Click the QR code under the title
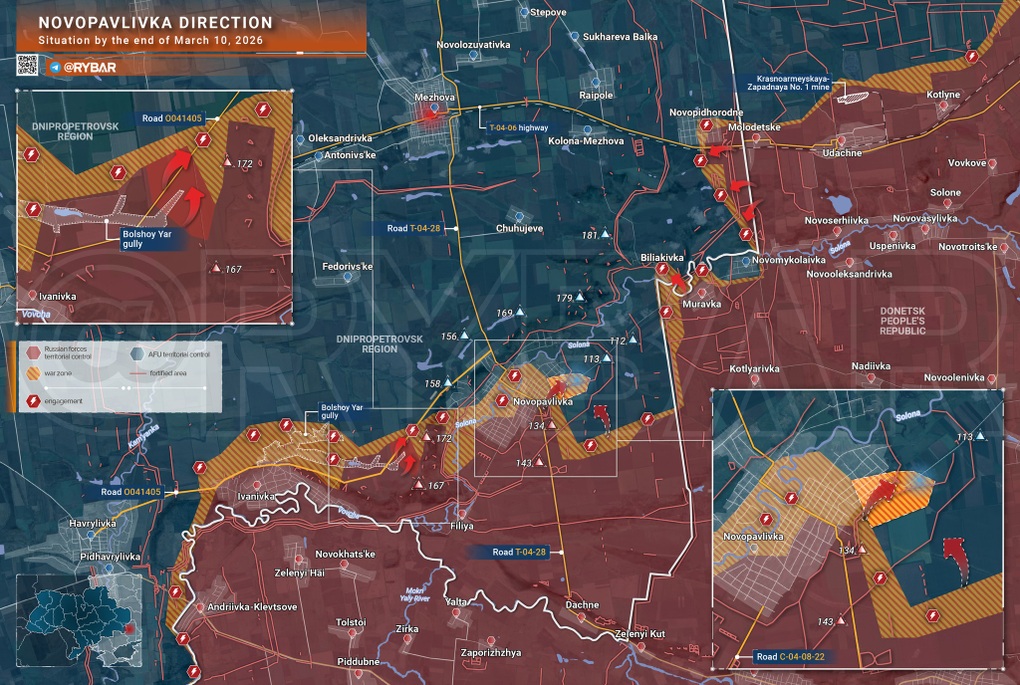 point(28,66)
